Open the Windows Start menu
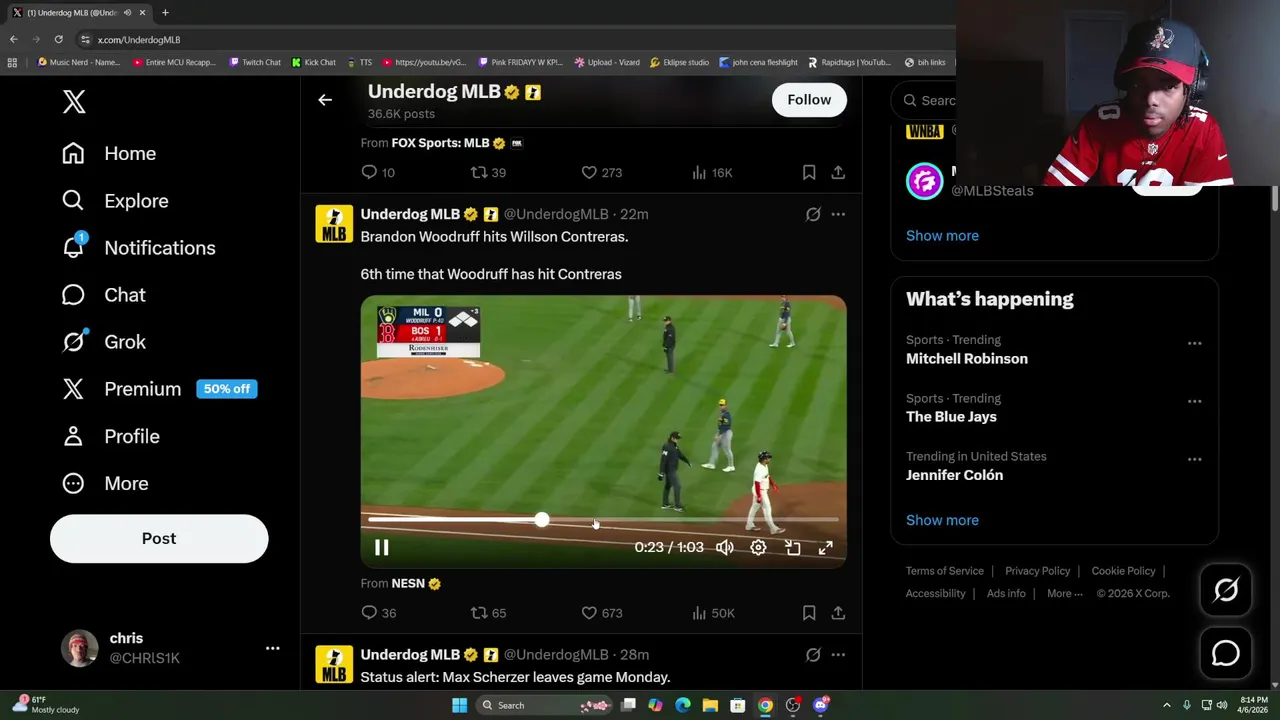This screenshot has height=720, width=1280. coord(459,705)
